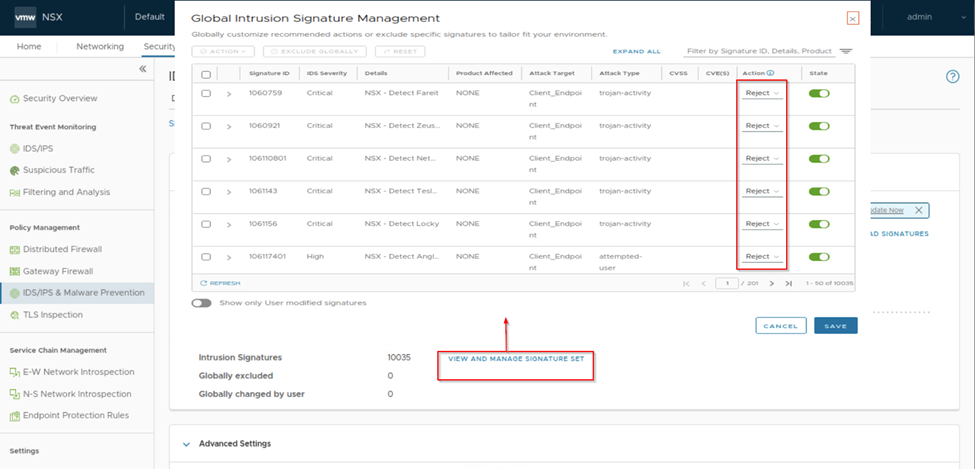Click the Filter by Signature ID field
This screenshot has width=975, height=469.
(758, 51)
